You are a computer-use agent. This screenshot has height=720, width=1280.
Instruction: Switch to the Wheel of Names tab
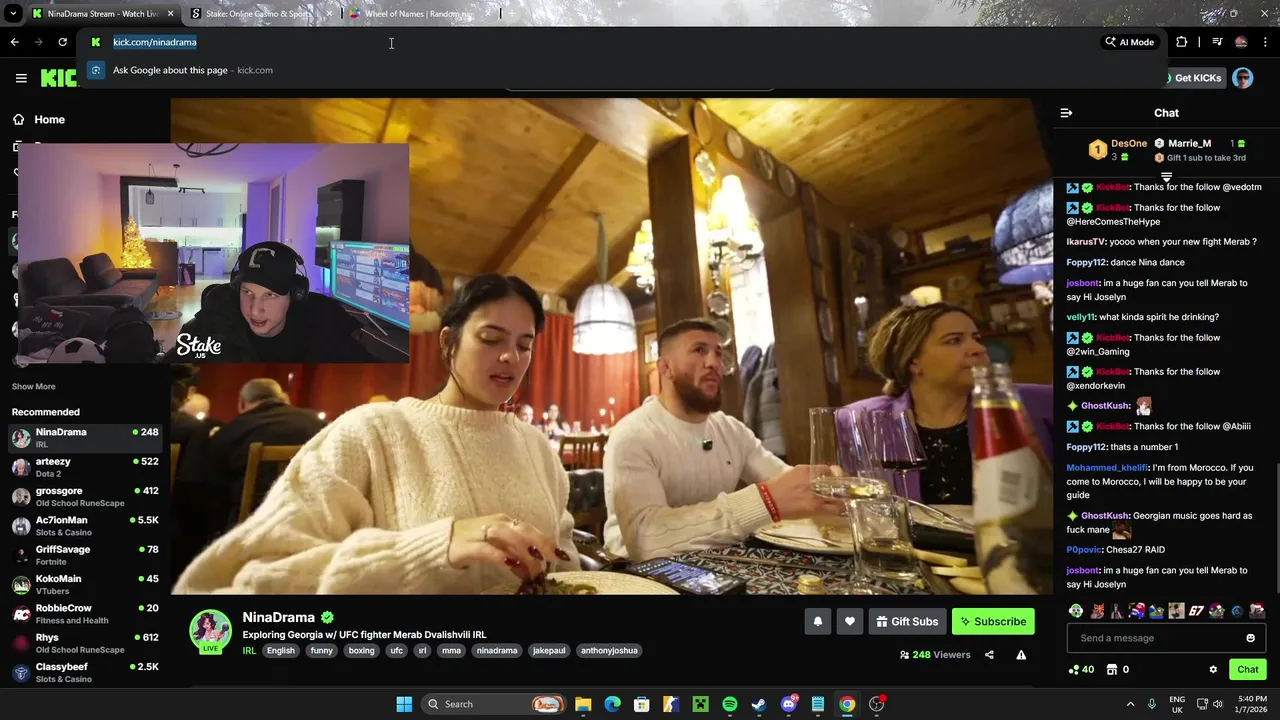420,14
